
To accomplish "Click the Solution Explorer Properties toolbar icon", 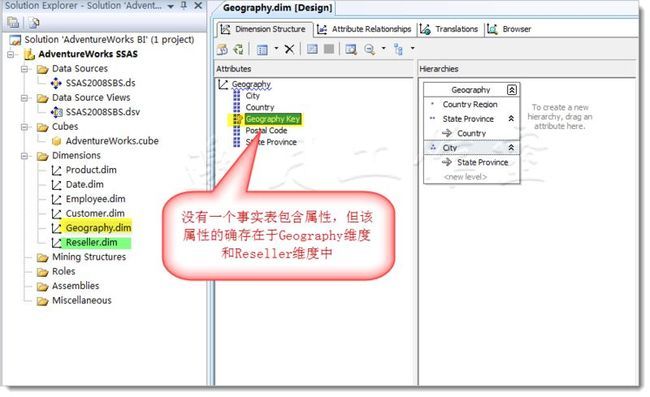I will click(x=13, y=22).
